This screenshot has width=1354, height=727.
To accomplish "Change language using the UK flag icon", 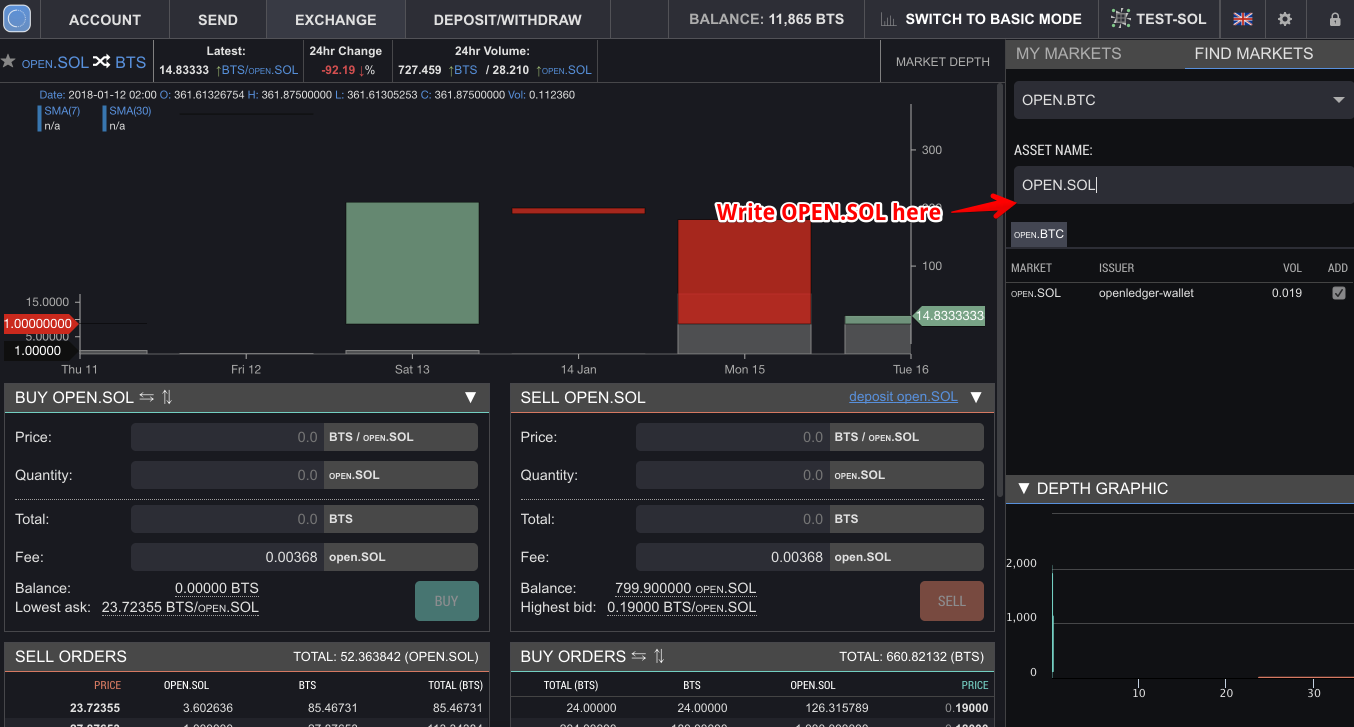I will pyautogui.click(x=1243, y=19).
